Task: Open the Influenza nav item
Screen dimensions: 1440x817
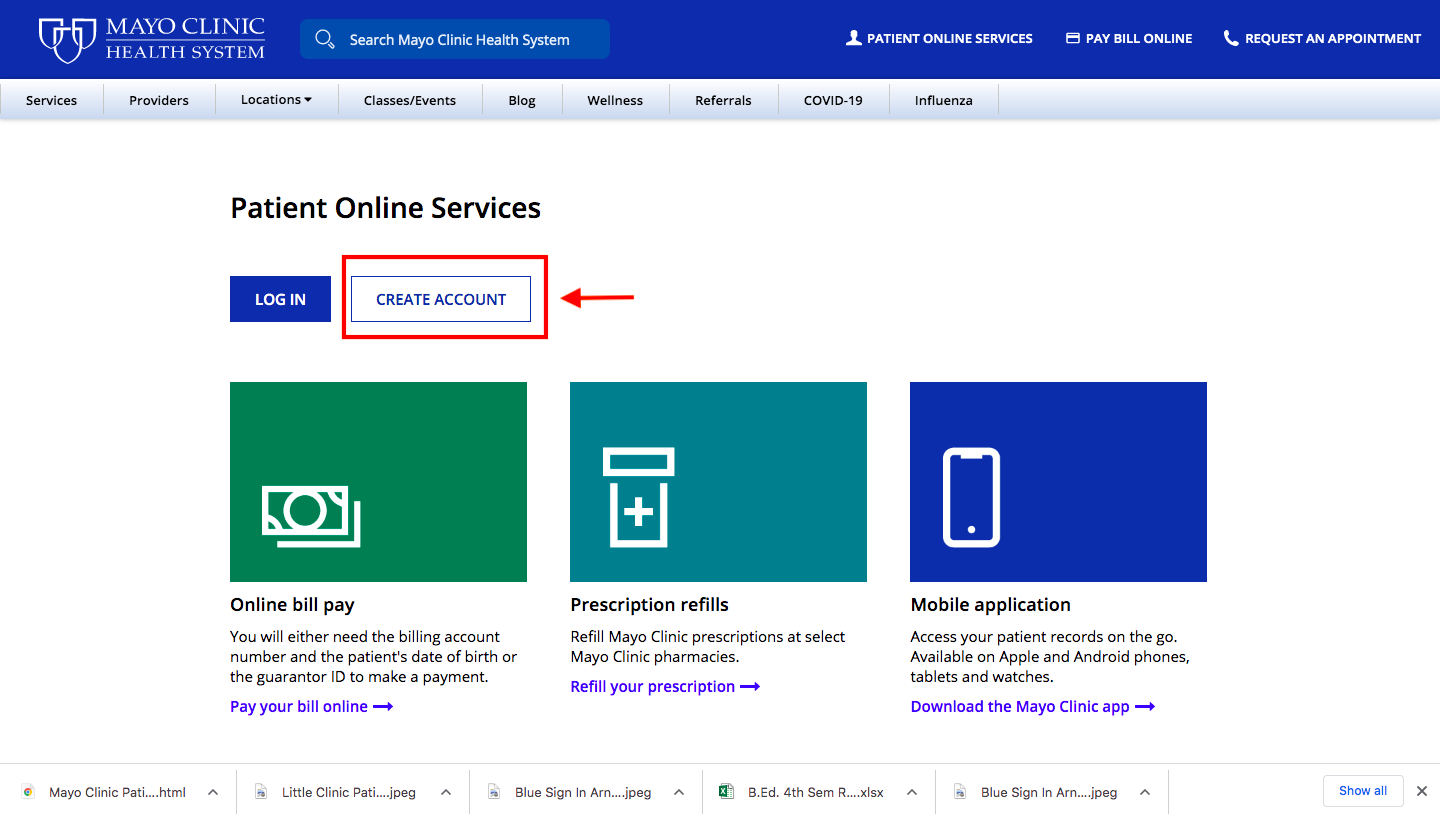Action: pos(944,100)
